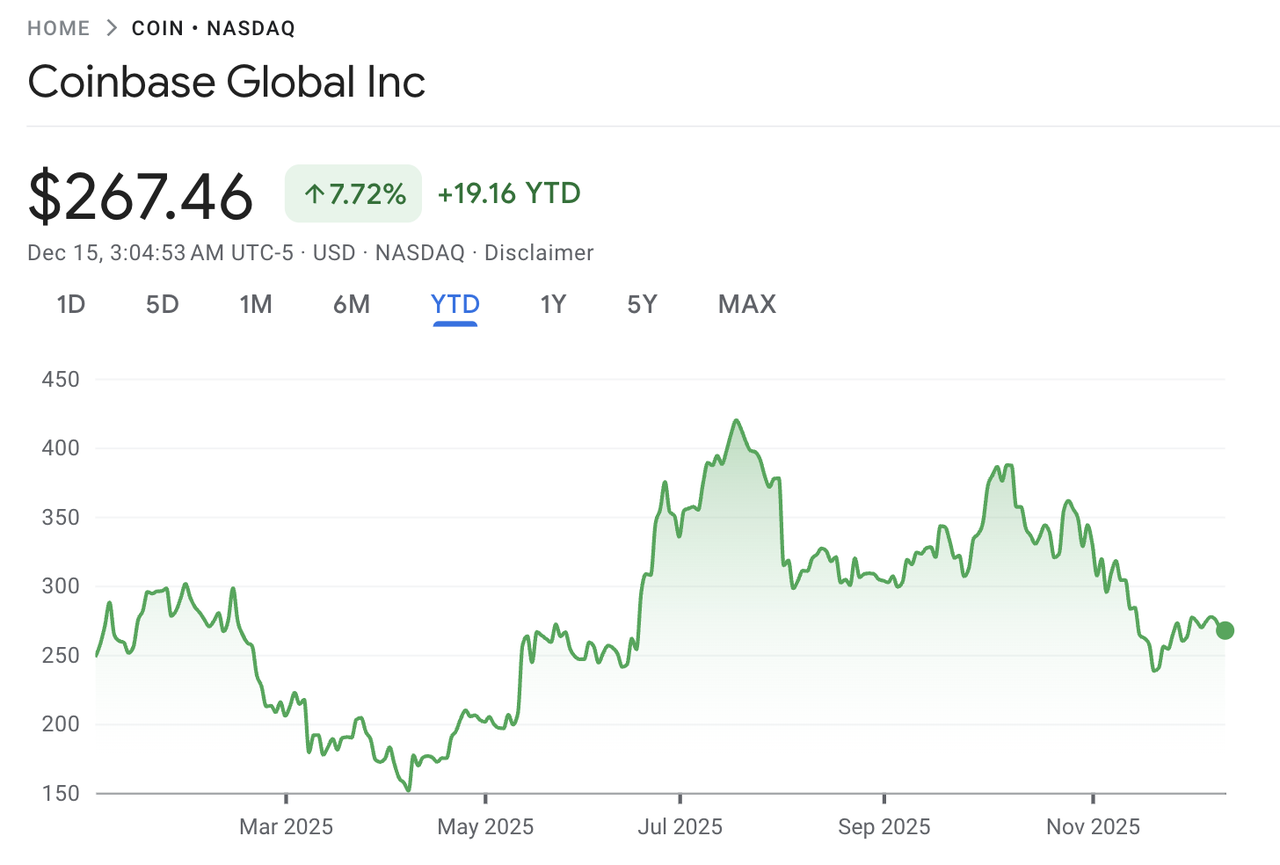
Task: Click the $267.46 stock price
Action: coord(140,196)
